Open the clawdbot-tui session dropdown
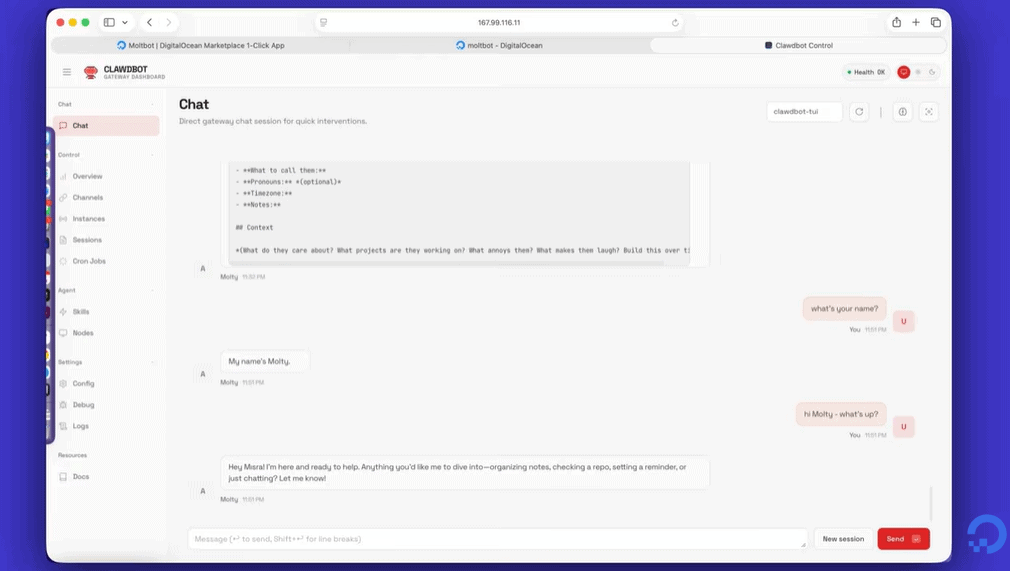 (804, 112)
